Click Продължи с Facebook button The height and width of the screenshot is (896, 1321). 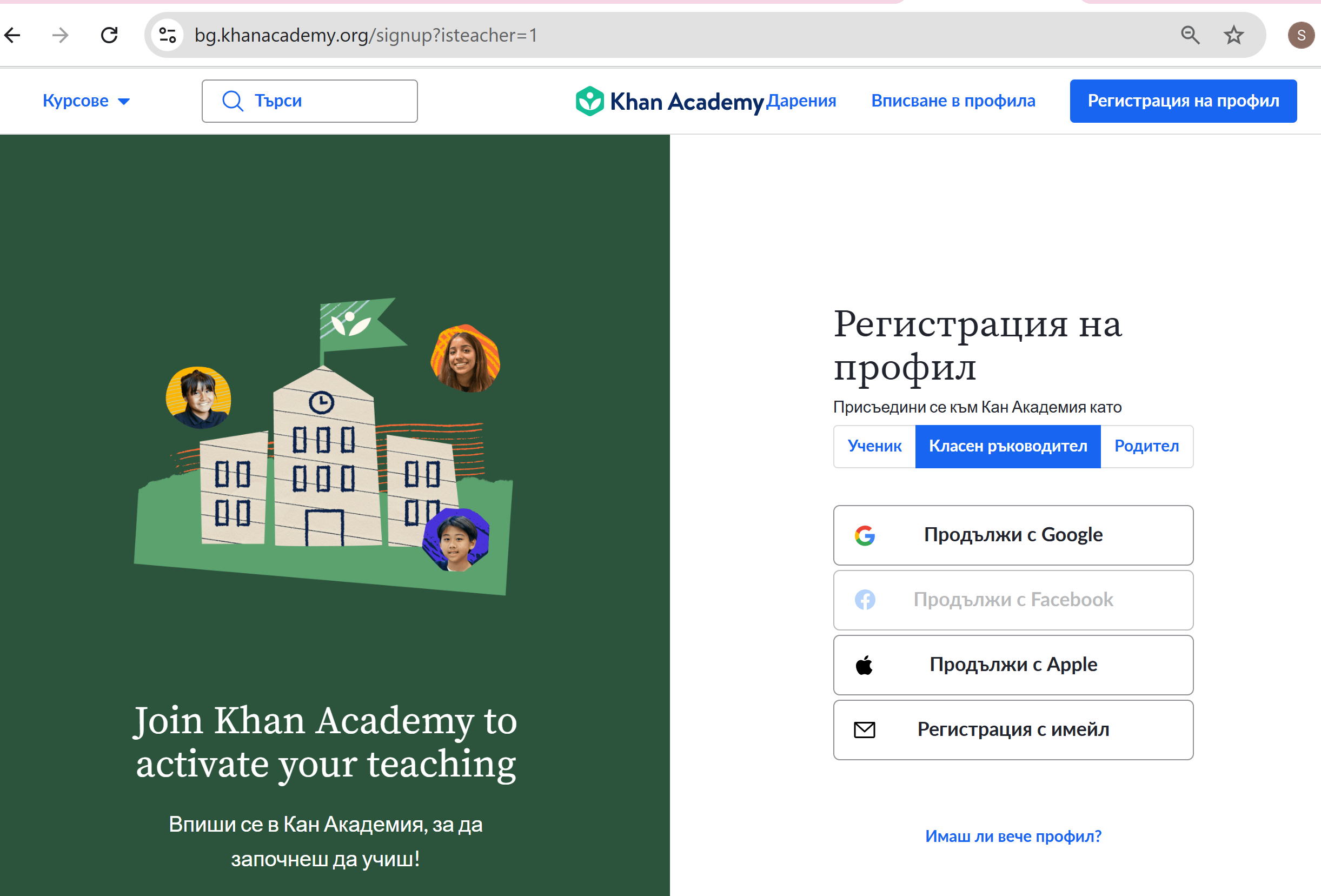[1013, 600]
